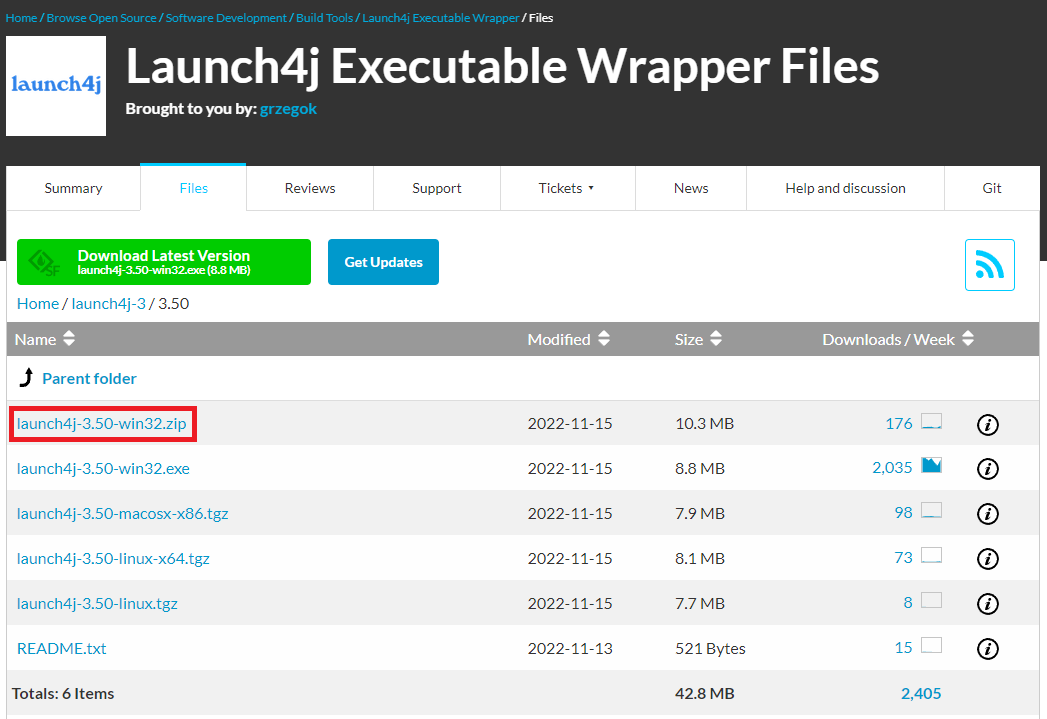Click the 2,405 total downloads count

point(920,693)
